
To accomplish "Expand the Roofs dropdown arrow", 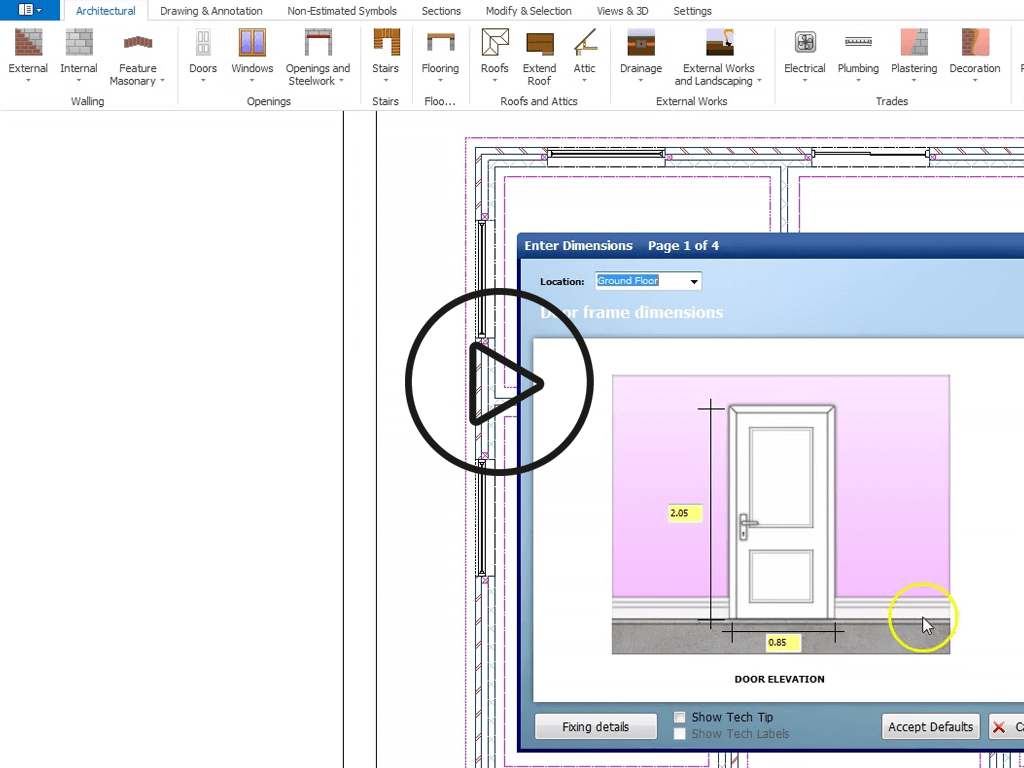I will [495, 81].
